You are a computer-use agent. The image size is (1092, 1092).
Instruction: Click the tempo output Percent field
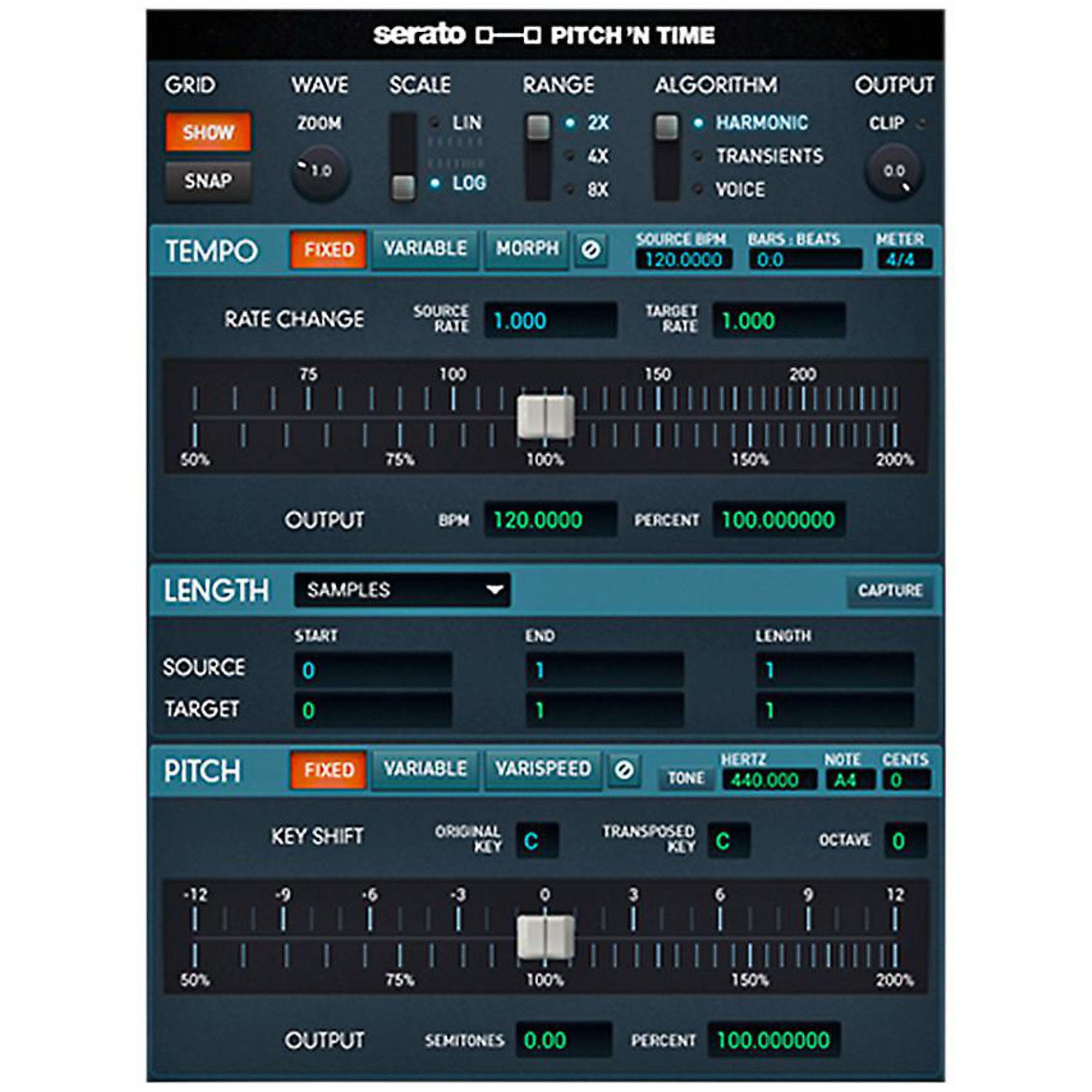pyautogui.click(x=780, y=519)
